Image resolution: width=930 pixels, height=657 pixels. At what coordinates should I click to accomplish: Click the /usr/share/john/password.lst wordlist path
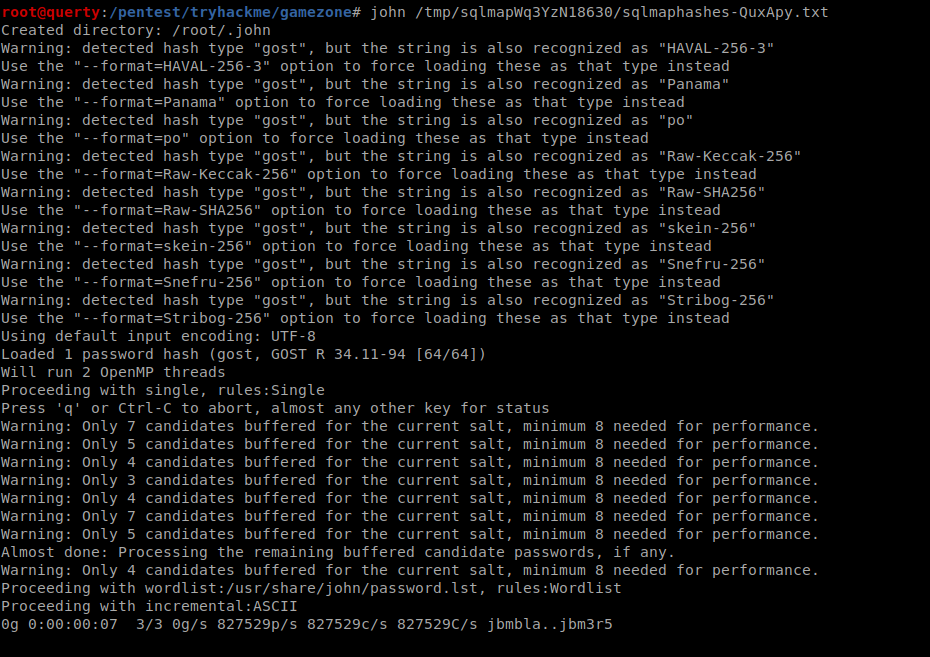(x=352, y=588)
